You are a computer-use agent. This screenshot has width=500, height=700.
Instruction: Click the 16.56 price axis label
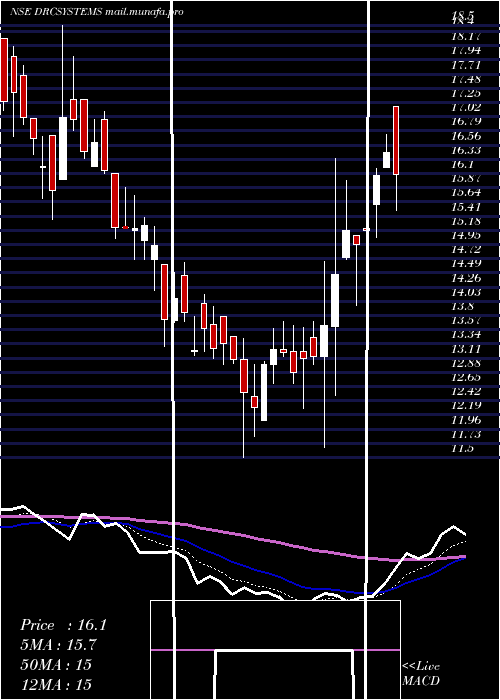point(466,136)
